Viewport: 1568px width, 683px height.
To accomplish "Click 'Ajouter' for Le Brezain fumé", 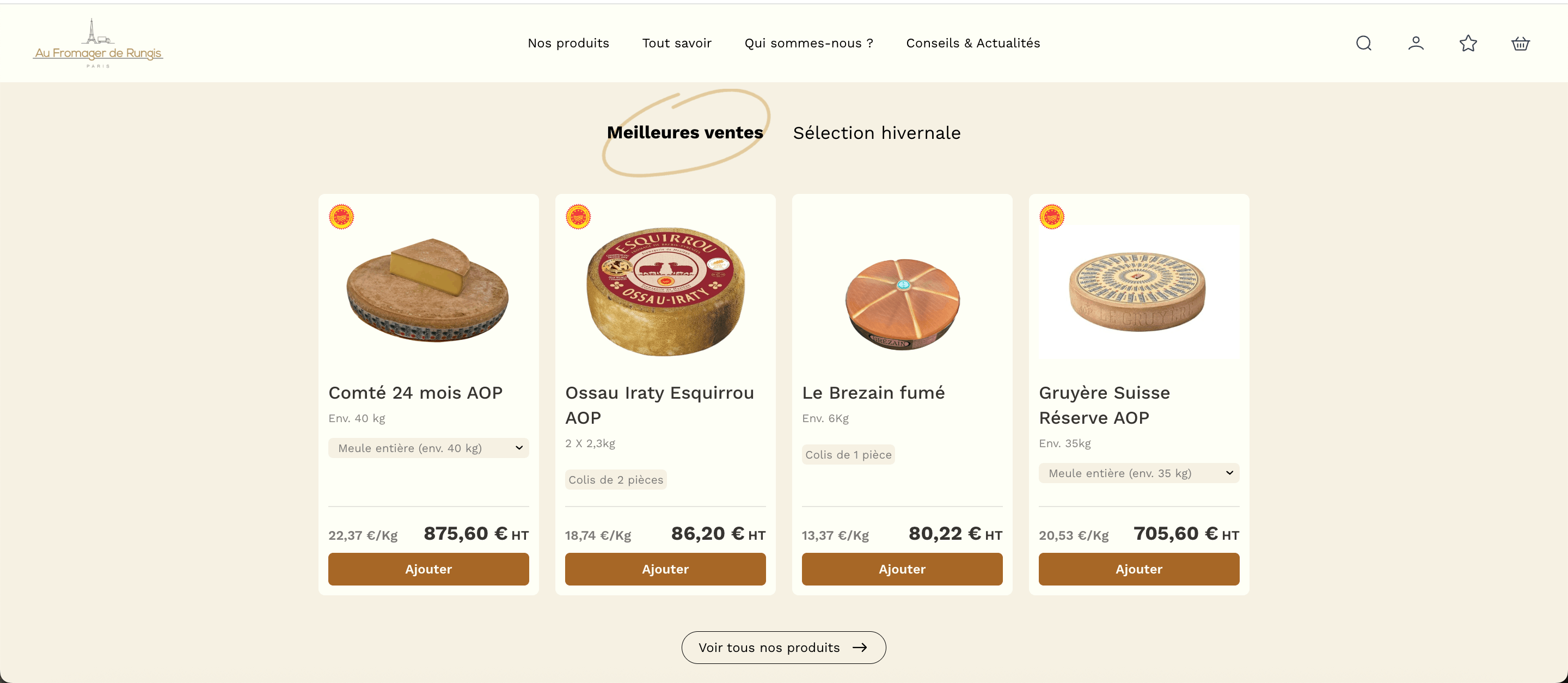I will pyautogui.click(x=902, y=569).
